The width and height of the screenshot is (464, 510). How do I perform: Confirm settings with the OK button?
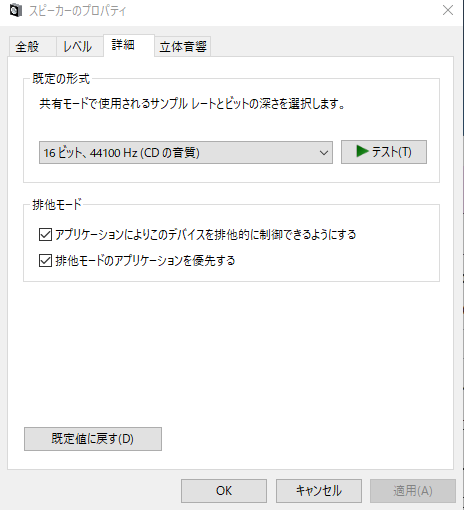pyautogui.click(x=224, y=491)
